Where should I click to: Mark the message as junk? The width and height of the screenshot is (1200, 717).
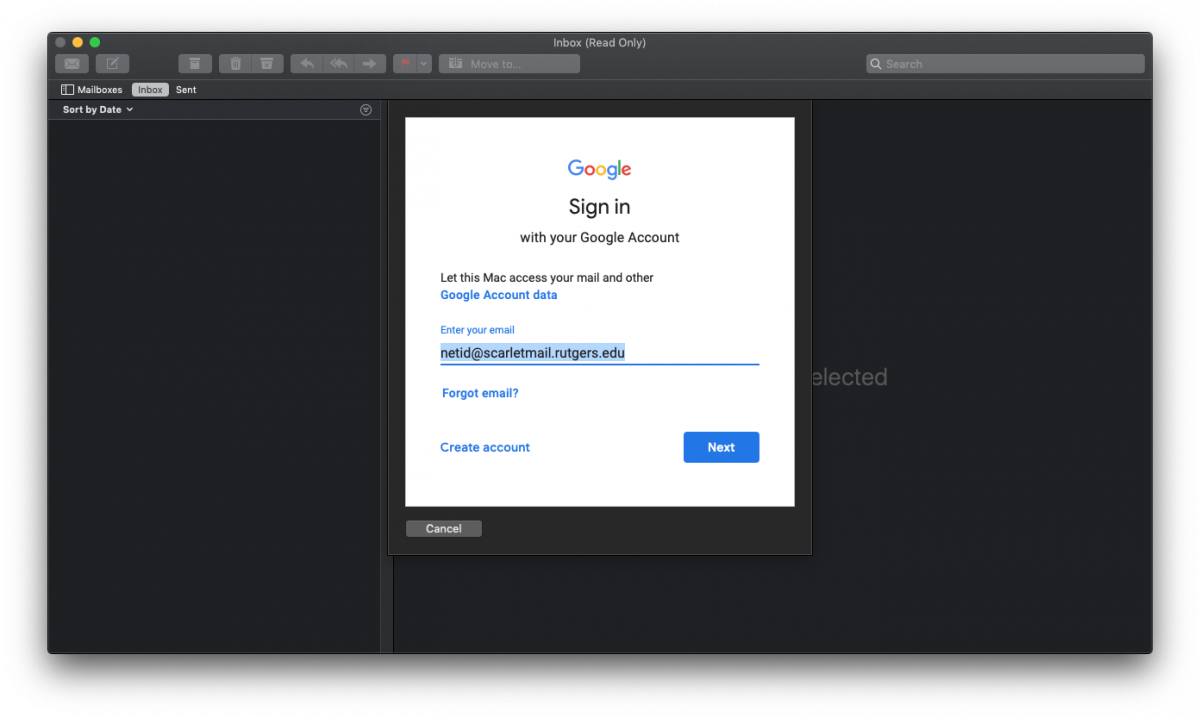click(x=267, y=63)
